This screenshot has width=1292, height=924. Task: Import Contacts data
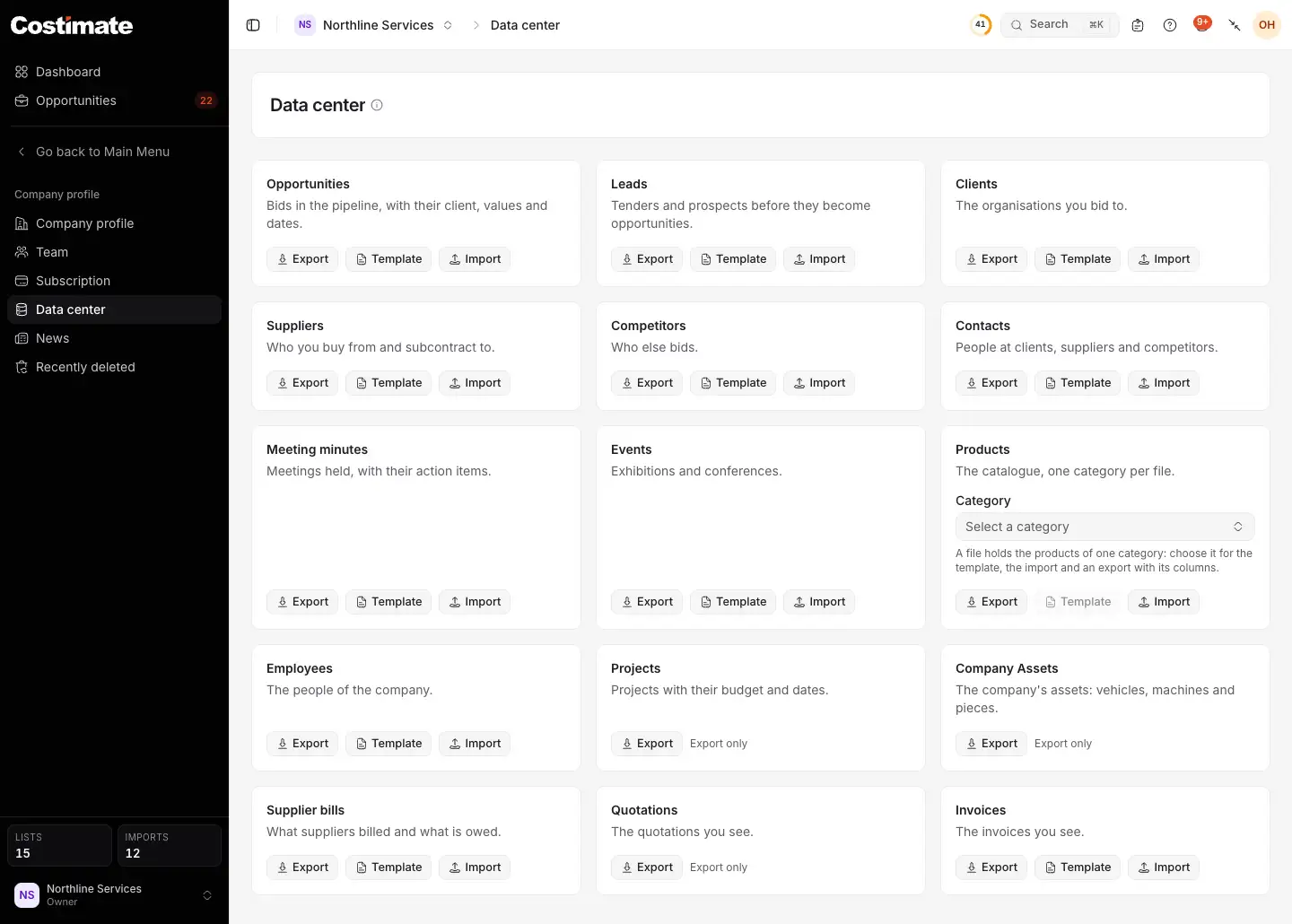(x=1164, y=383)
